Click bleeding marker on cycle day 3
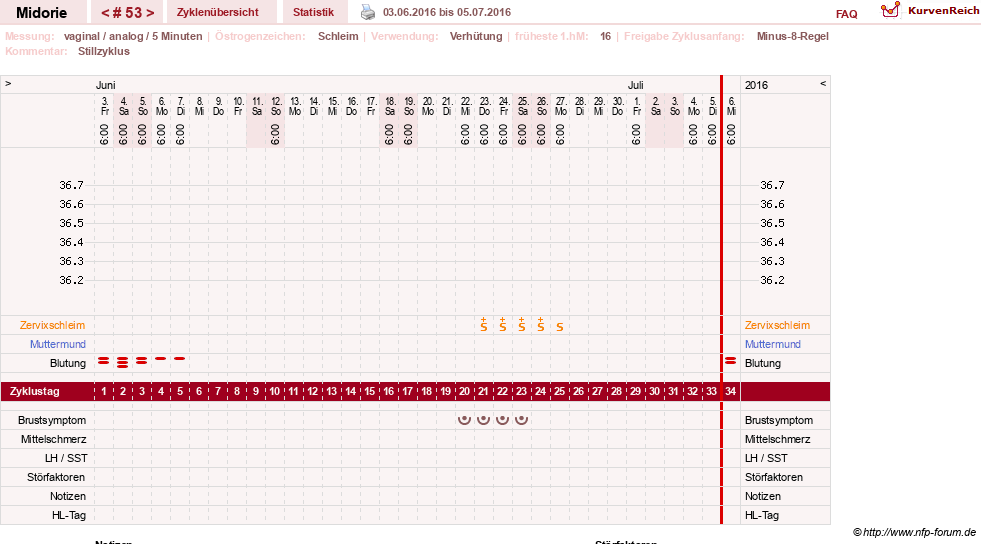The width and height of the screenshot is (981, 544). (x=142, y=361)
